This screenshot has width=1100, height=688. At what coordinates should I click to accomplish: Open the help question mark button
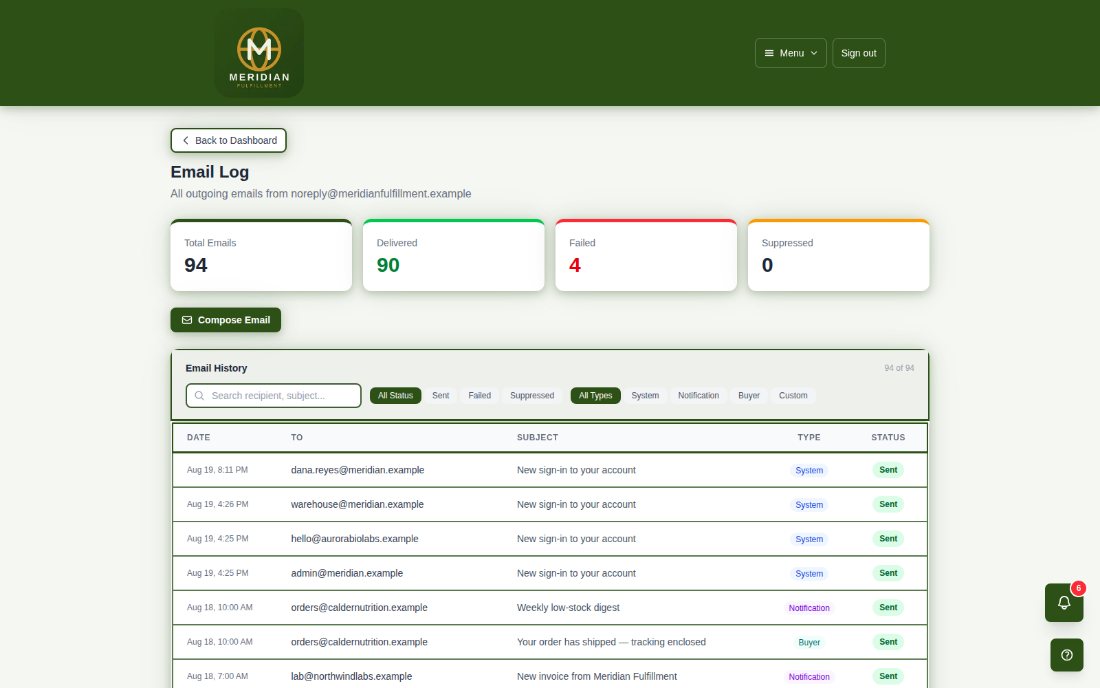coord(1066,655)
